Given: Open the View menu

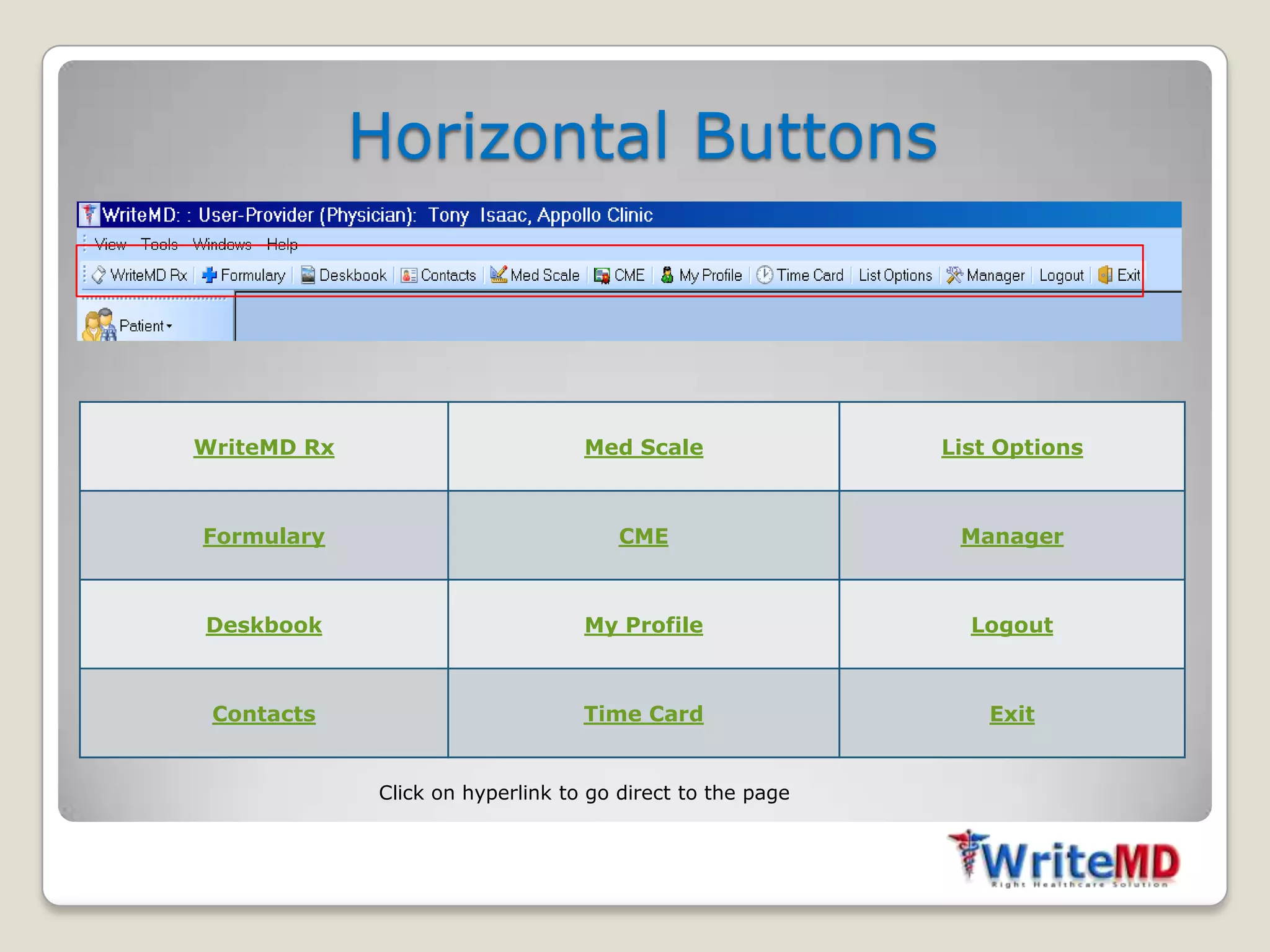Looking at the screenshot, I should (x=110, y=245).
